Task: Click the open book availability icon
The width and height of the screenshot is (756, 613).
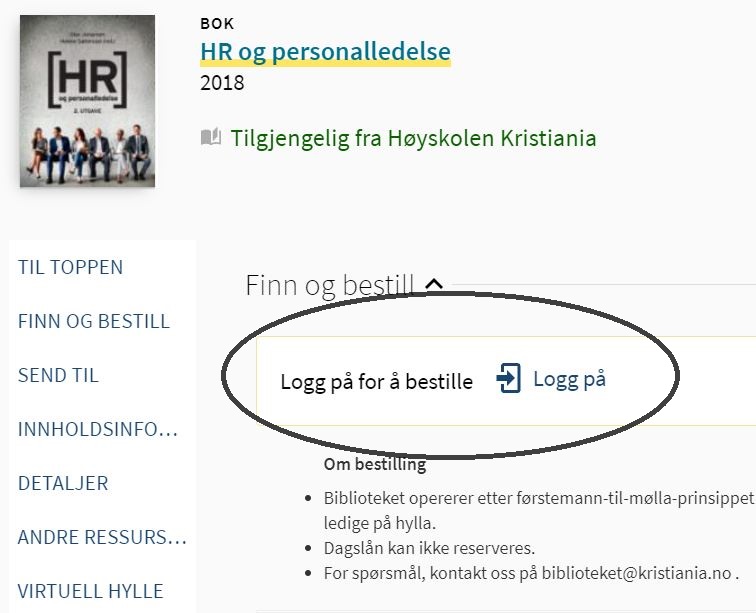Action: (211, 137)
